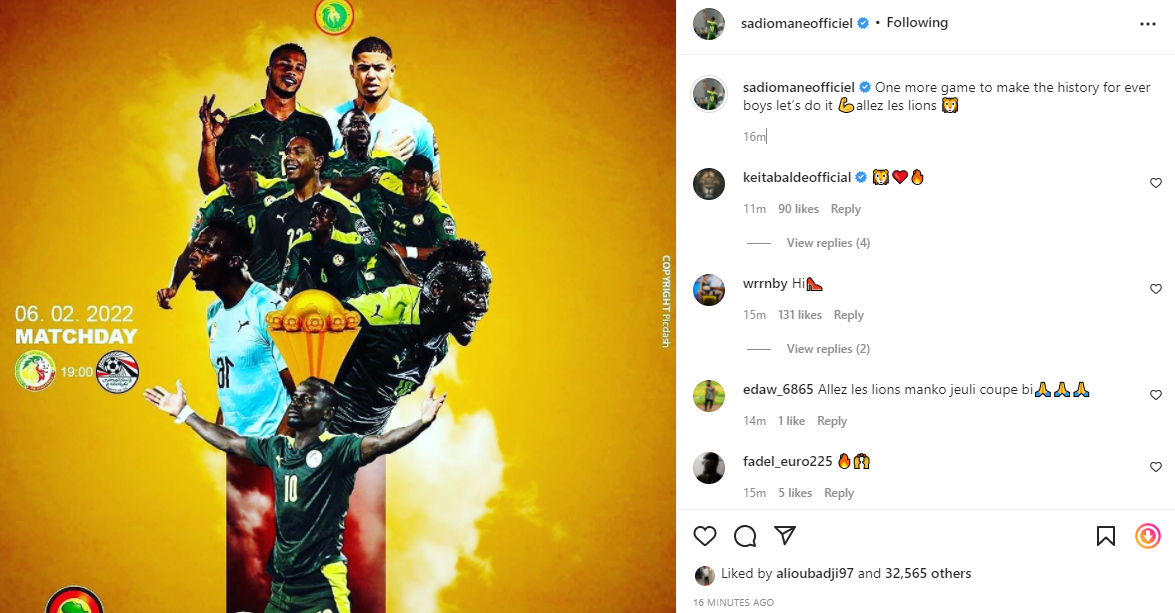Screen dimensions: 1175x613
Task: Click wrrnby's profile avatar
Action: coord(709,290)
